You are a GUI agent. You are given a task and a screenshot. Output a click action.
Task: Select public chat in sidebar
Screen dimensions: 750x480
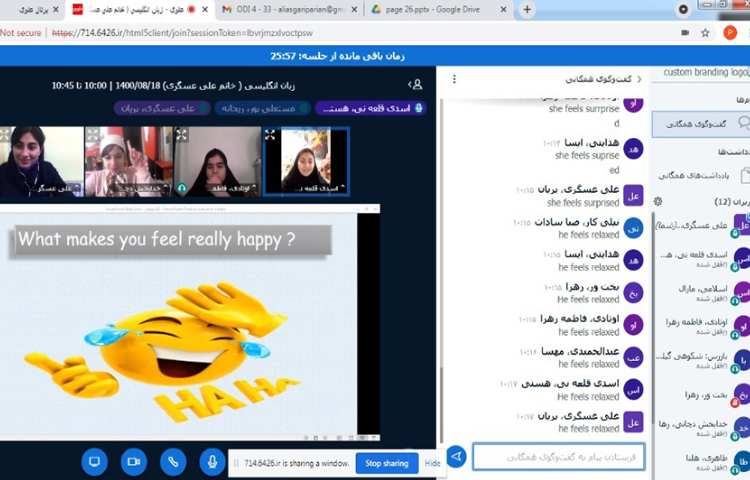[700, 122]
